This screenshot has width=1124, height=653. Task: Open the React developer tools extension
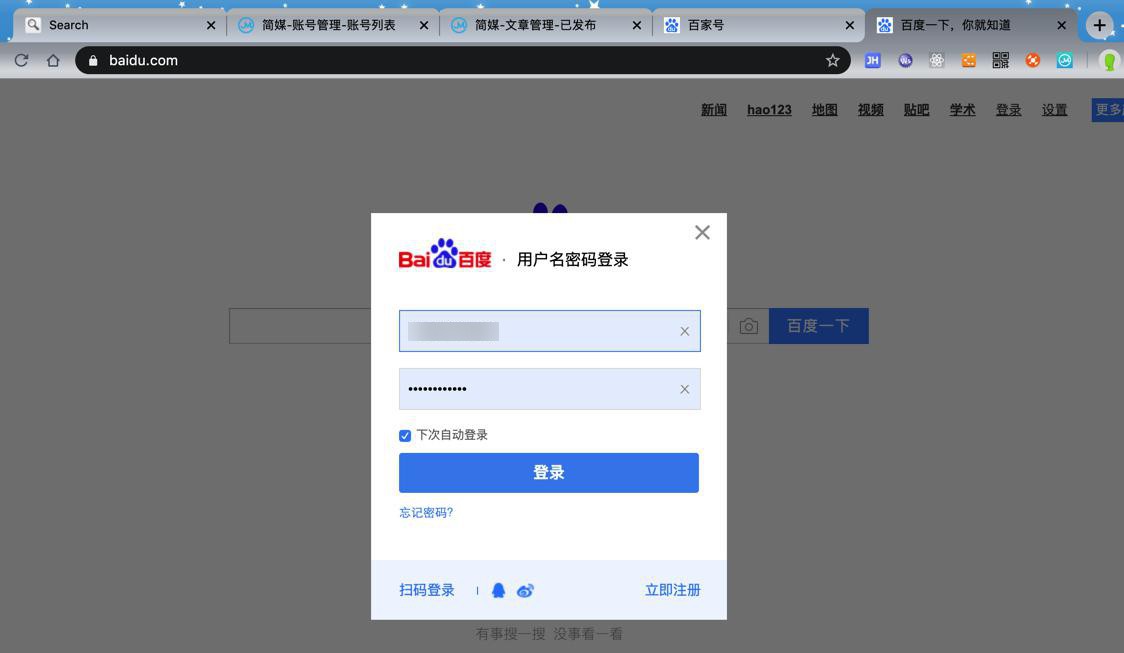[x=937, y=60]
